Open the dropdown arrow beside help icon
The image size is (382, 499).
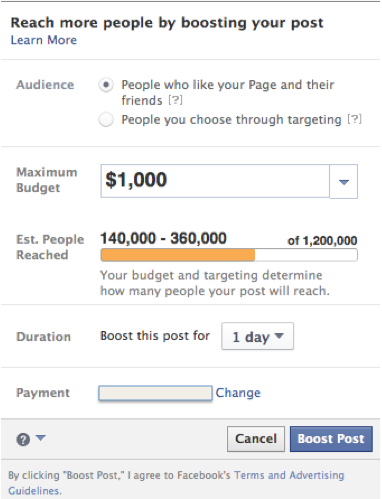[41, 438]
